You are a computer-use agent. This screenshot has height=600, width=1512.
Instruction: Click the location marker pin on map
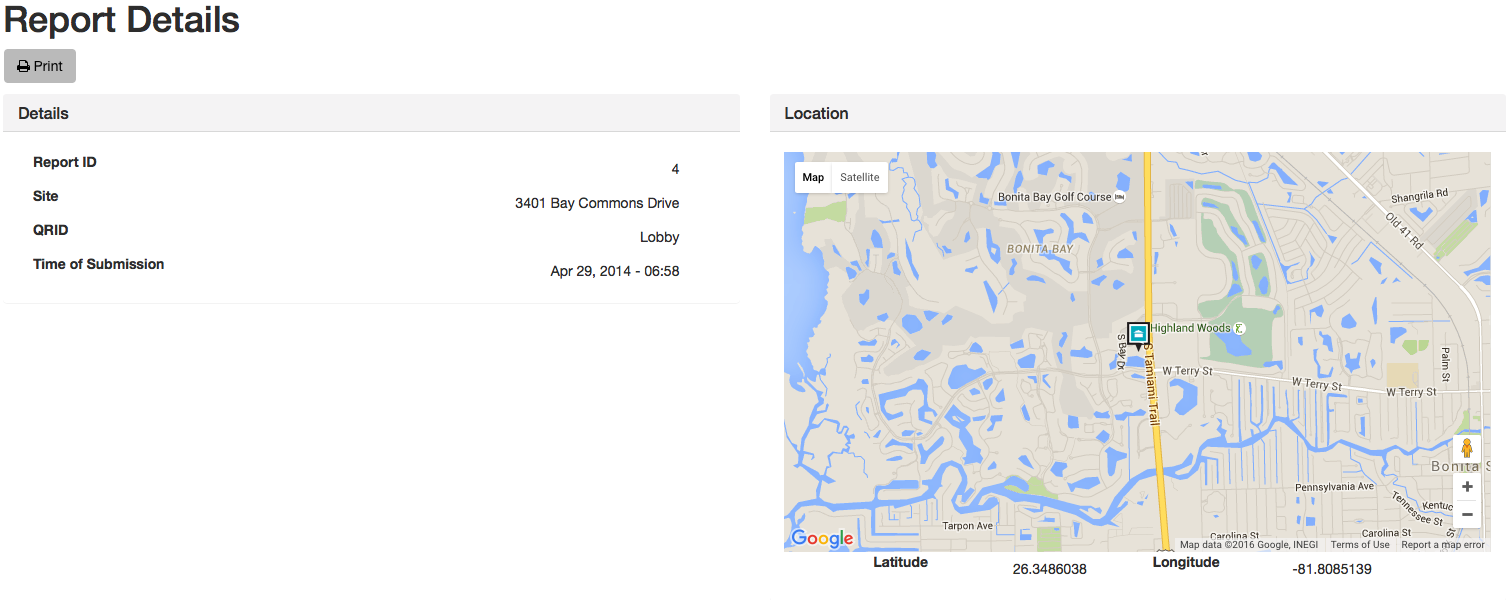(1137, 334)
